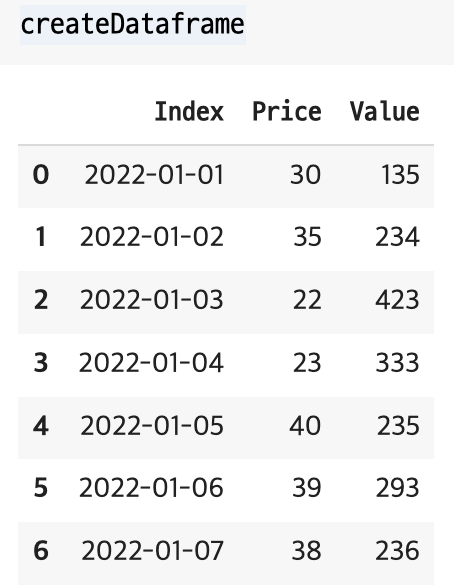Click row index 2 label
This screenshot has height=586, width=454.
point(41,300)
